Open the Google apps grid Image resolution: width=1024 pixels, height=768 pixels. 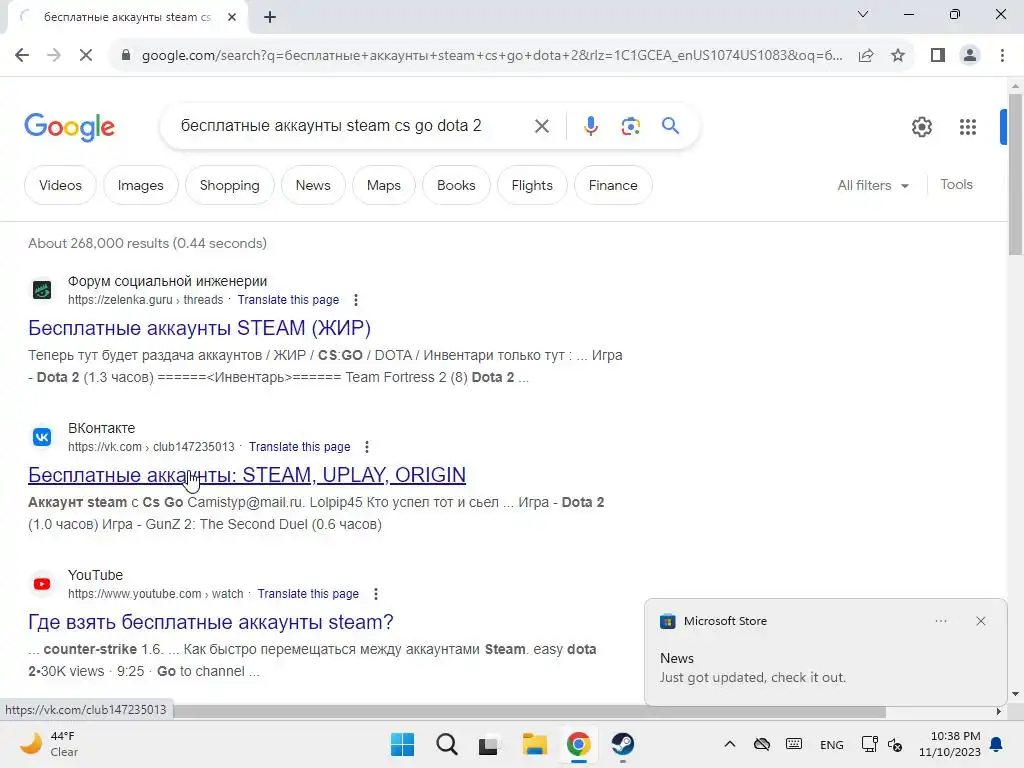point(967,127)
